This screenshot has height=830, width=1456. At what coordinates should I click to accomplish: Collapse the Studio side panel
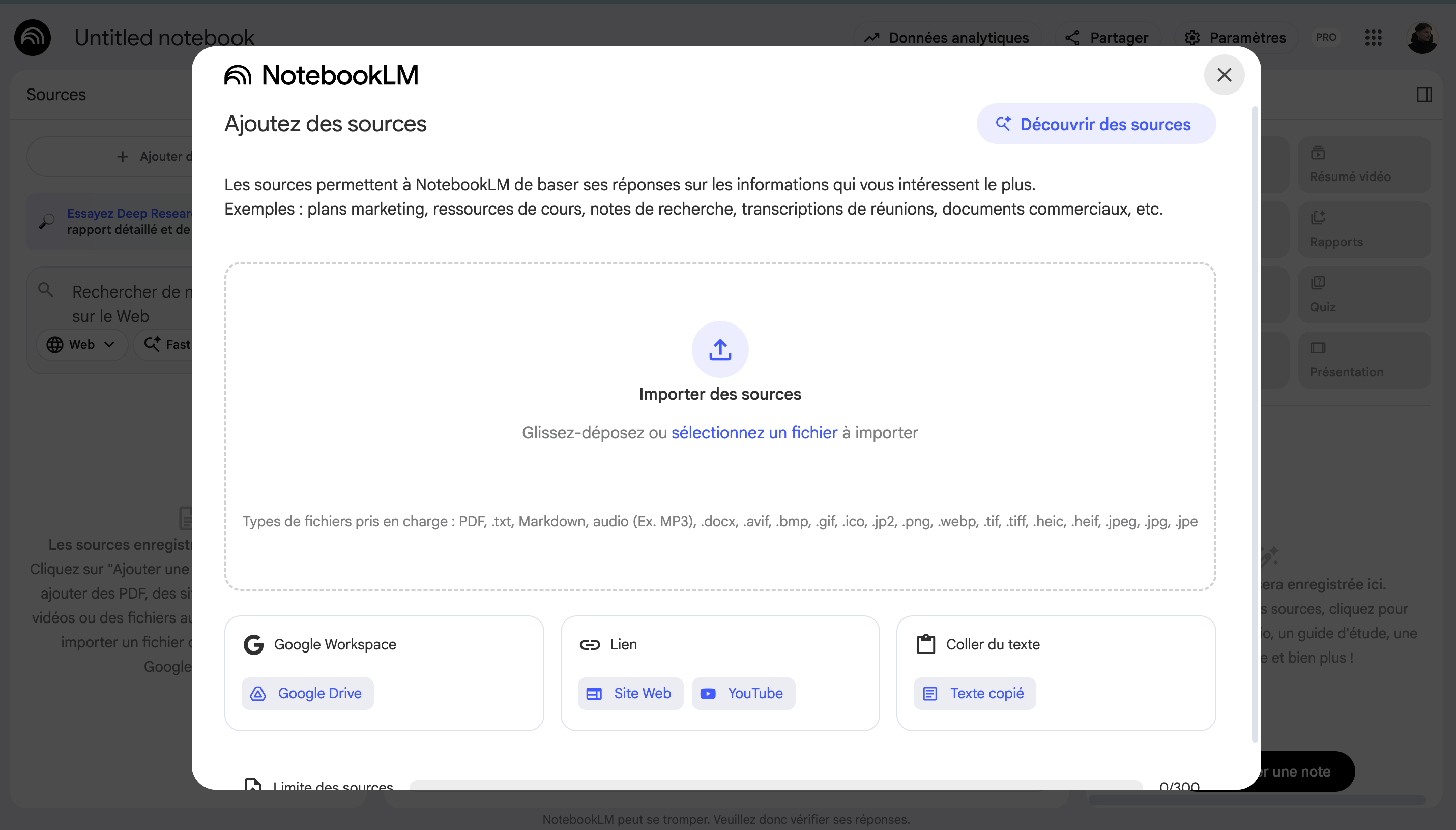[1424, 95]
